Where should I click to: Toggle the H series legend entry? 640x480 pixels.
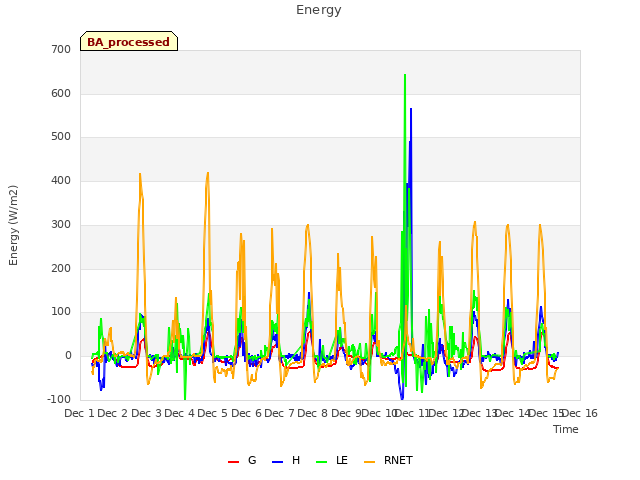point(286,460)
